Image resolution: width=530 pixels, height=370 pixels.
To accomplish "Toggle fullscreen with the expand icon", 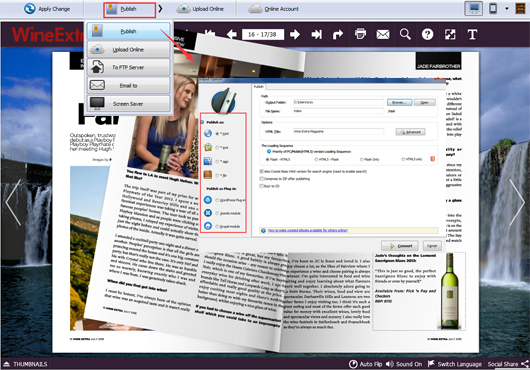I will [450, 34].
